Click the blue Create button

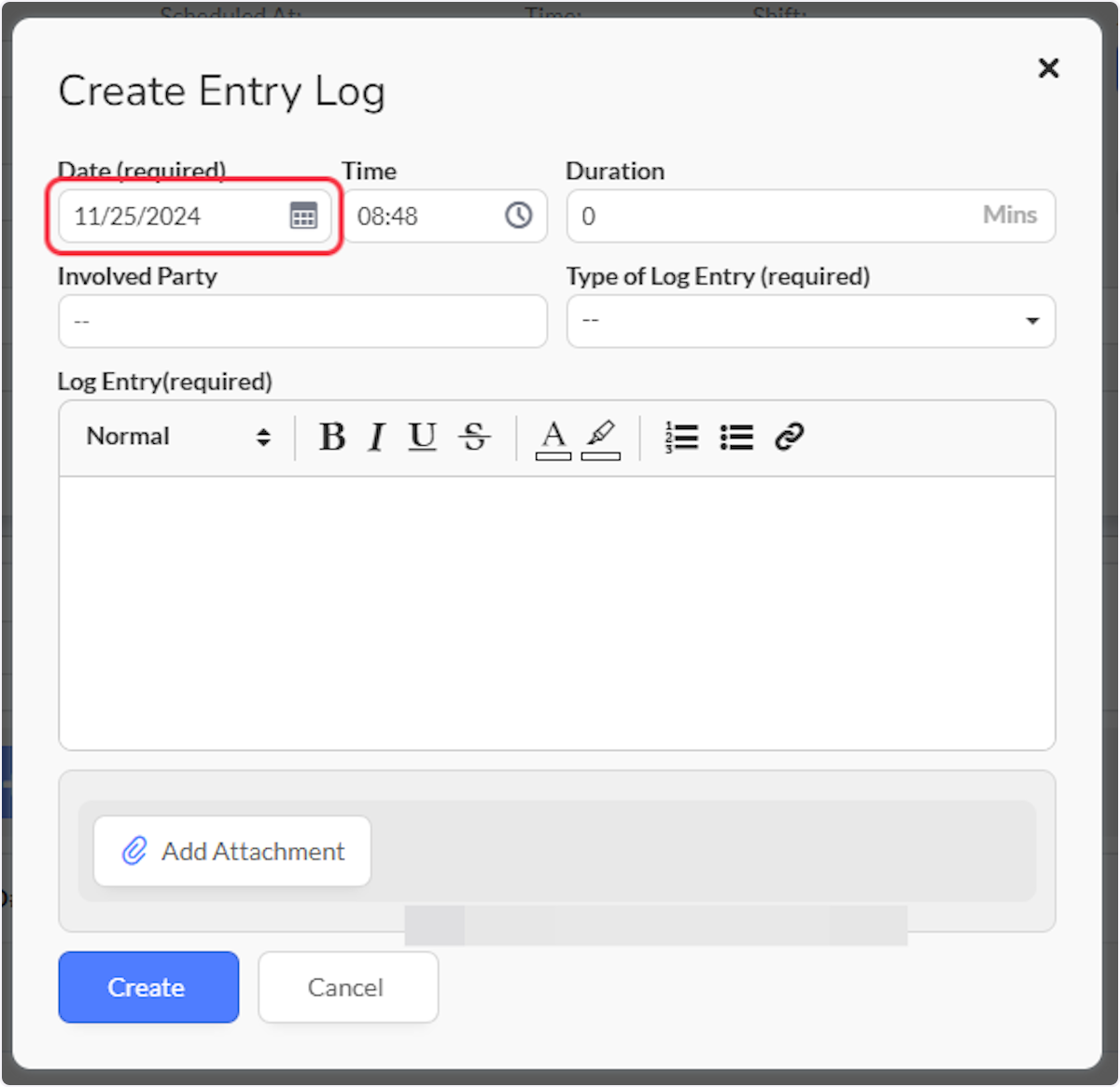point(148,987)
